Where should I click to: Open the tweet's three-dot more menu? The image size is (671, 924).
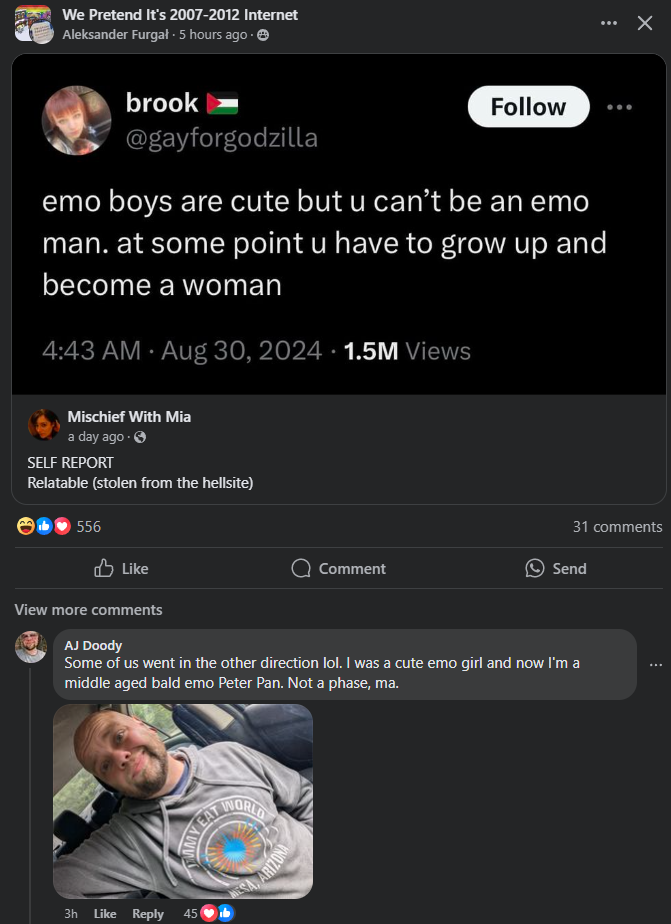pyautogui.click(x=619, y=107)
